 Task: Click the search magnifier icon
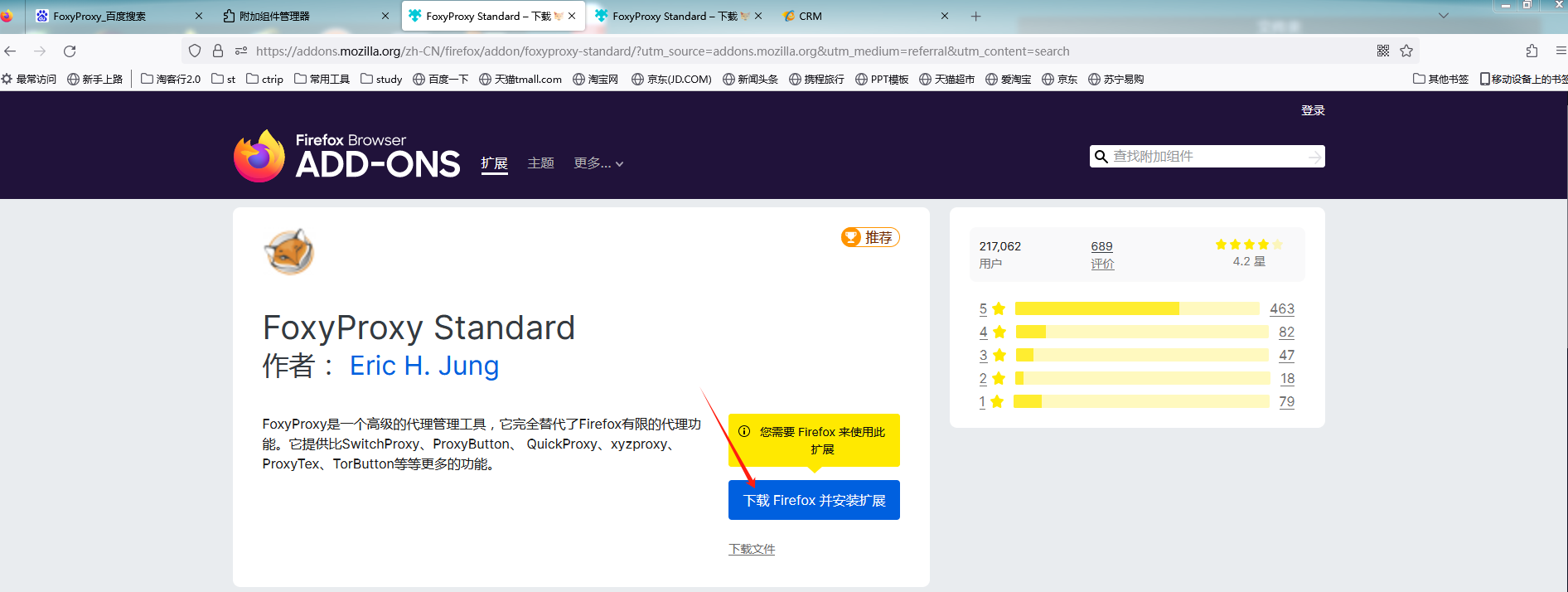coord(1101,156)
